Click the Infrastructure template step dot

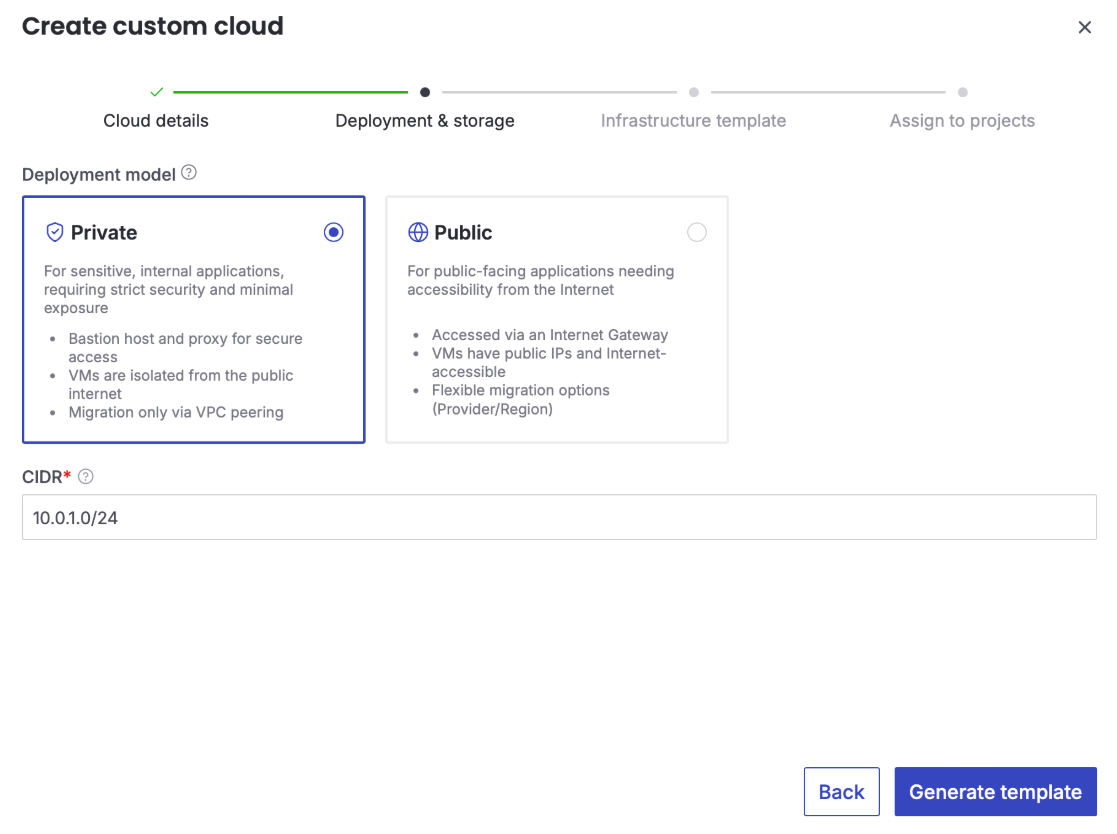[693, 91]
